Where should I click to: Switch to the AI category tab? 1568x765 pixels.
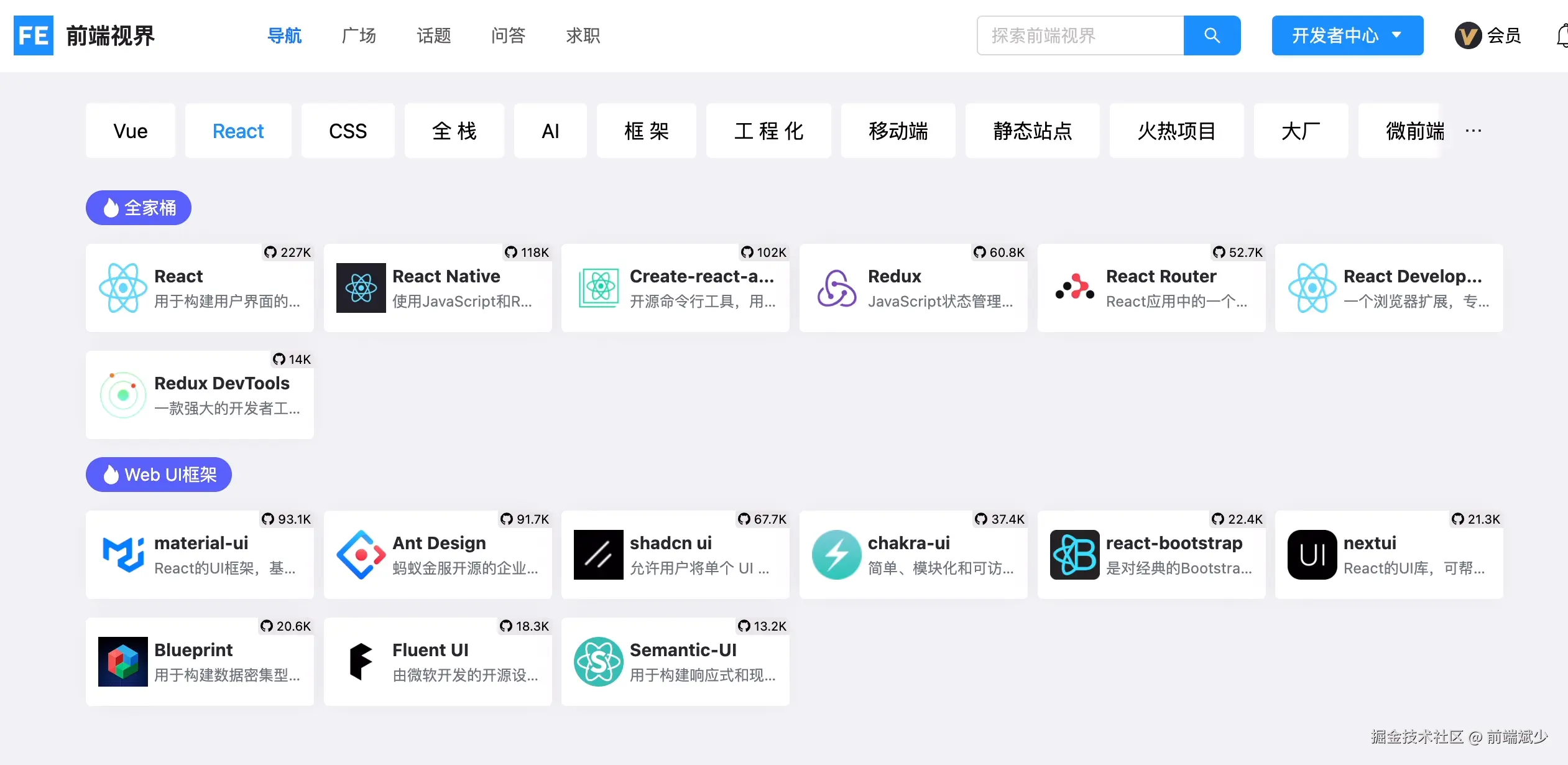coord(550,131)
